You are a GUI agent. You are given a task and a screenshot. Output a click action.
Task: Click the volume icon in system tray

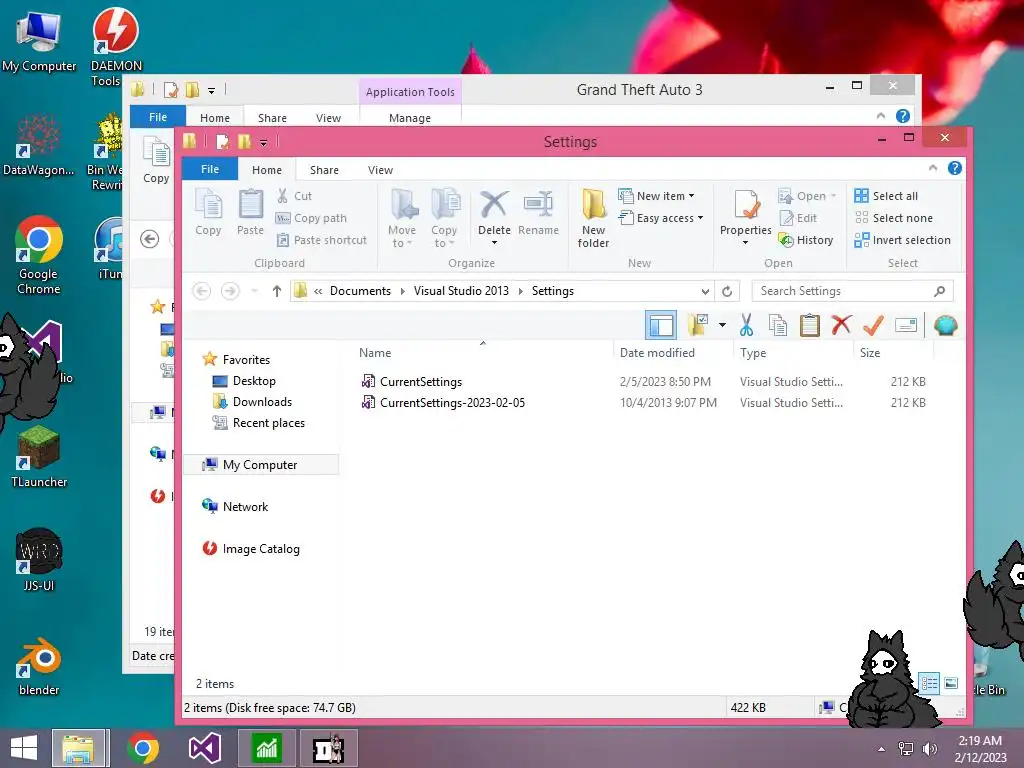[x=929, y=749]
